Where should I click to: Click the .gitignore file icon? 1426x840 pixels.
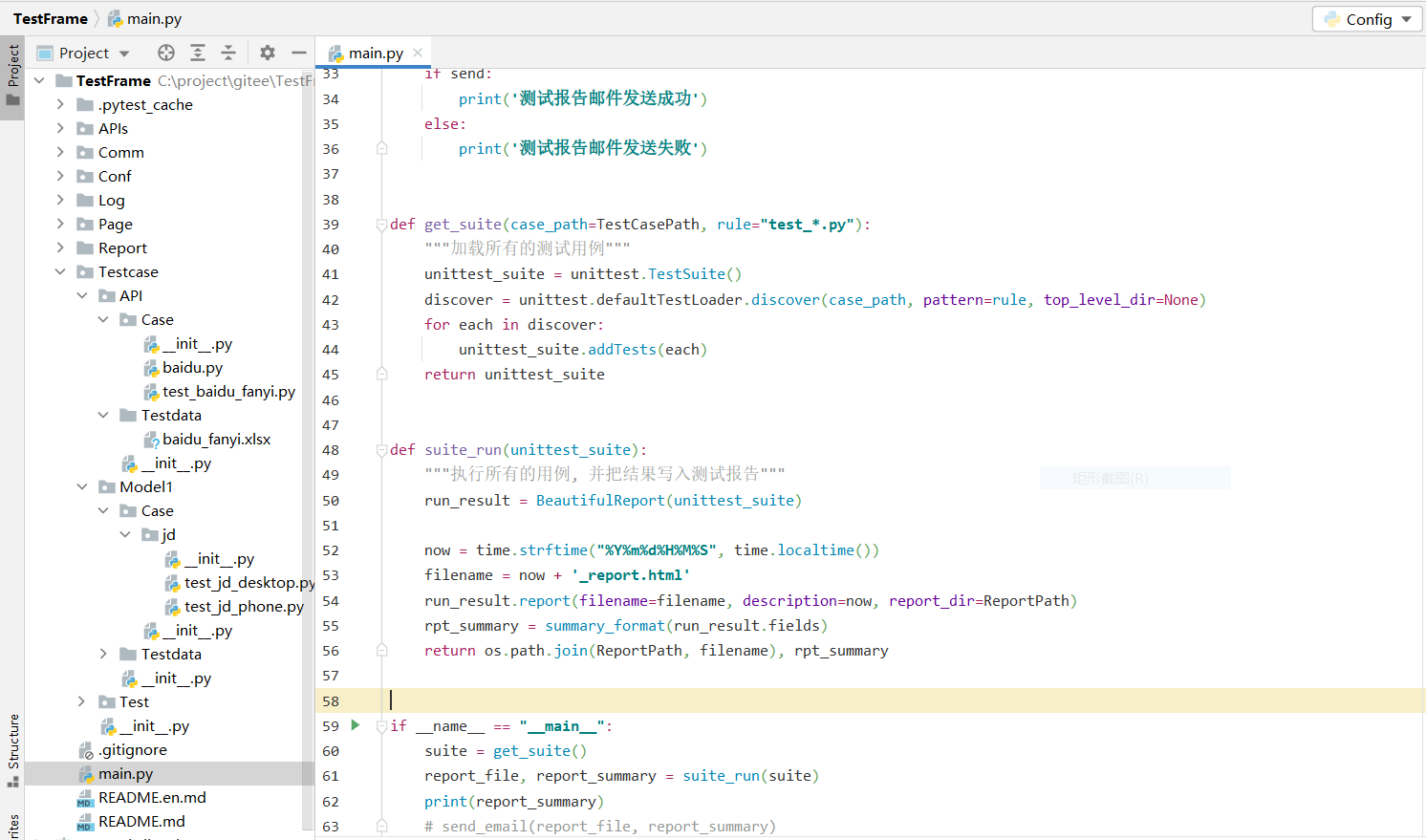[86, 750]
